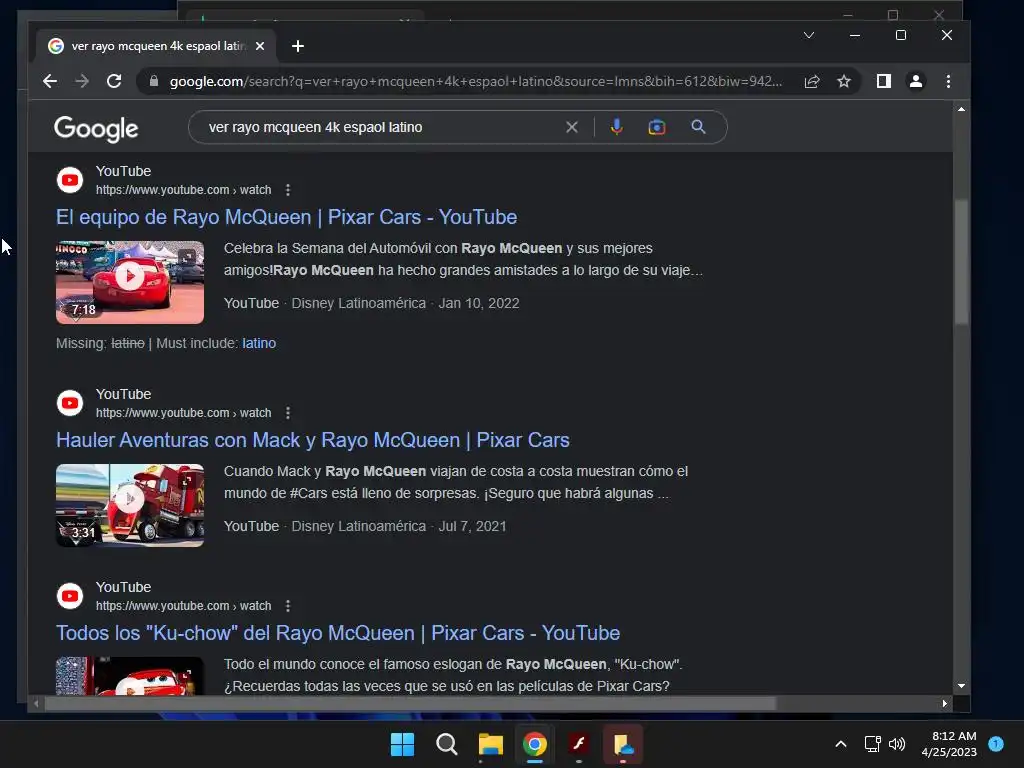
Task: Open options for 'Todos los Ku-chow' result
Action: click(288, 606)
